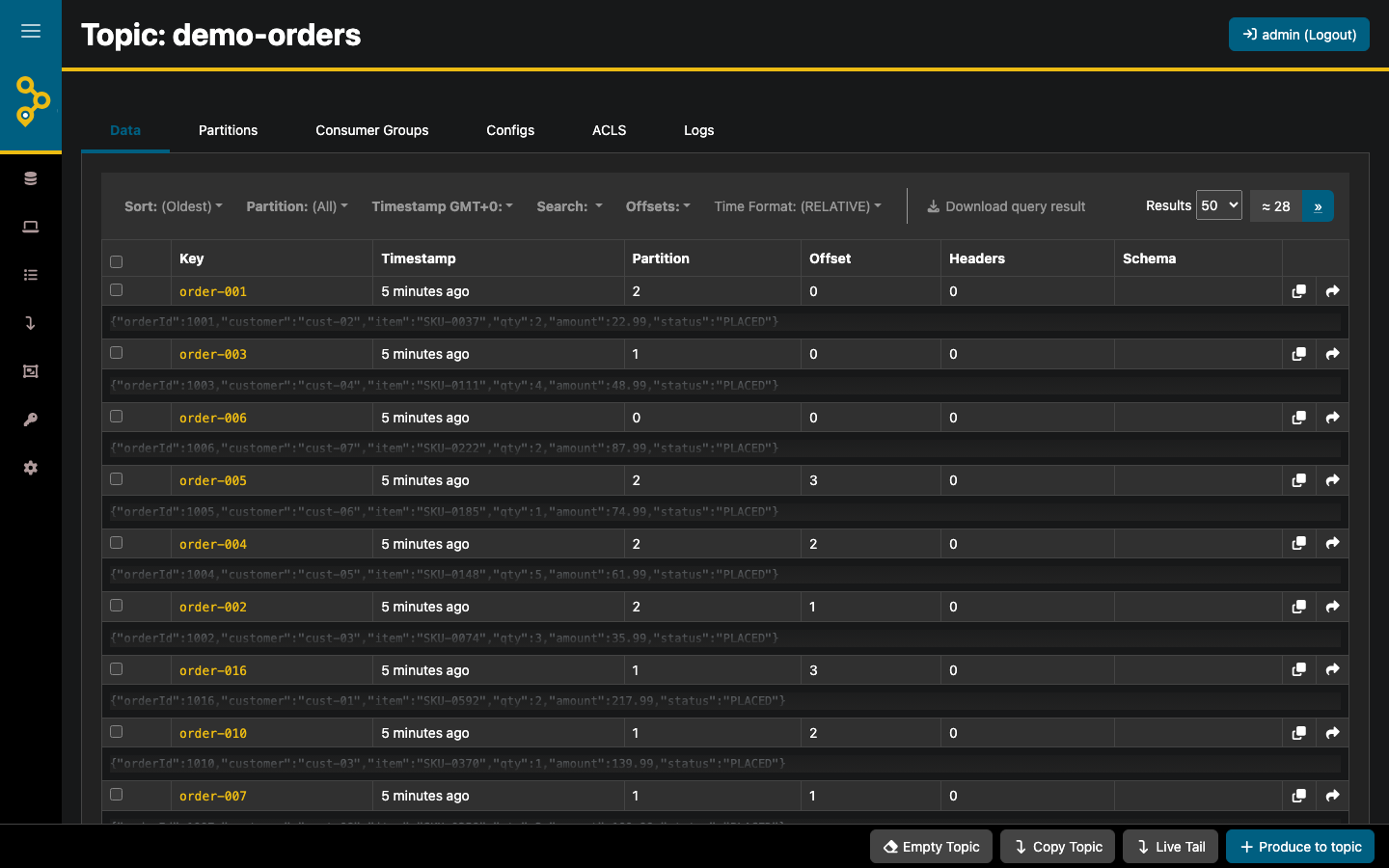
Task: Copy the order-003 message icon
Action: click(x=1299, y=354)
